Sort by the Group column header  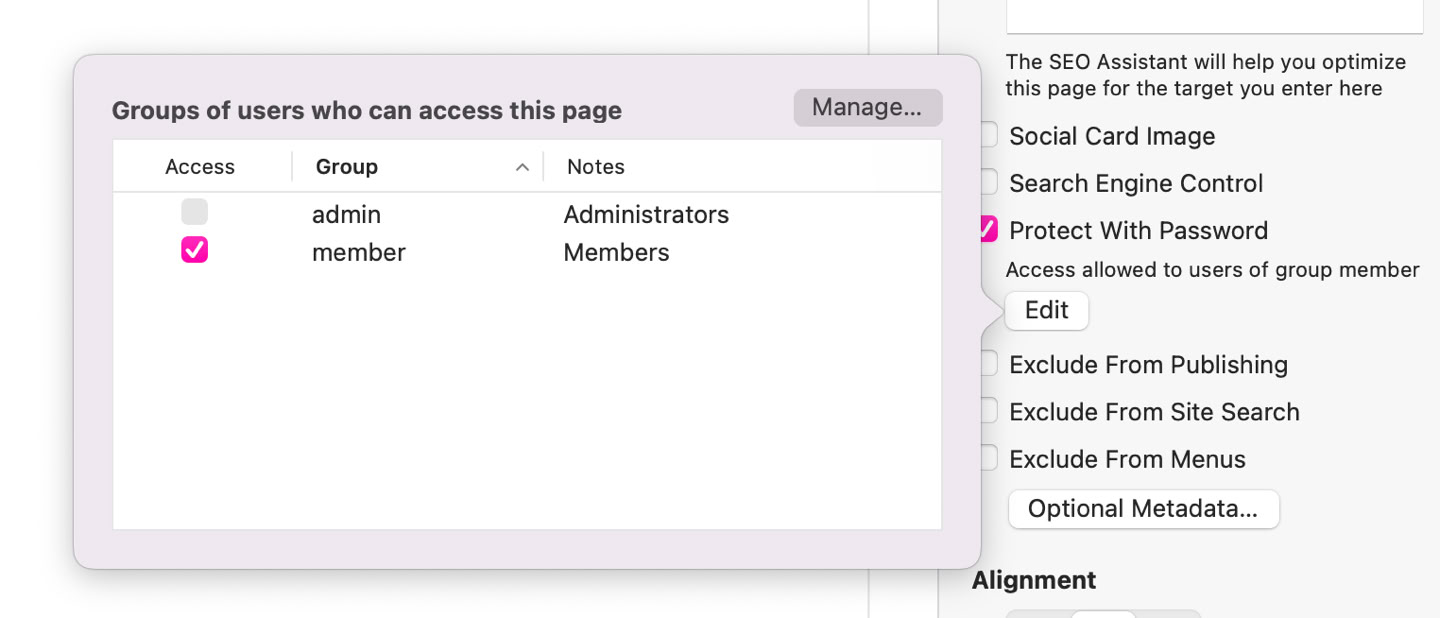point(347,167)
